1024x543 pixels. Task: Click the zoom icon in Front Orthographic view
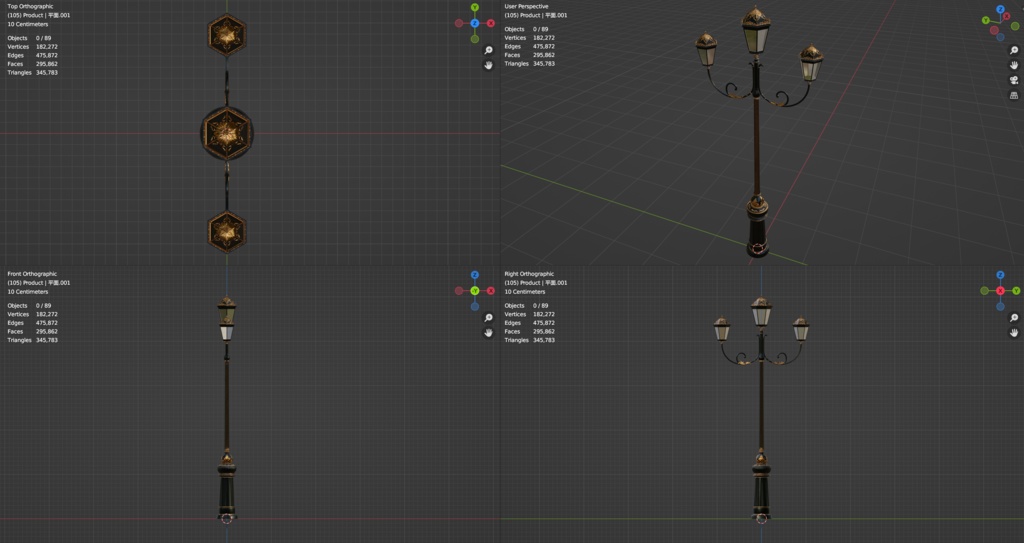click(488, 318)
